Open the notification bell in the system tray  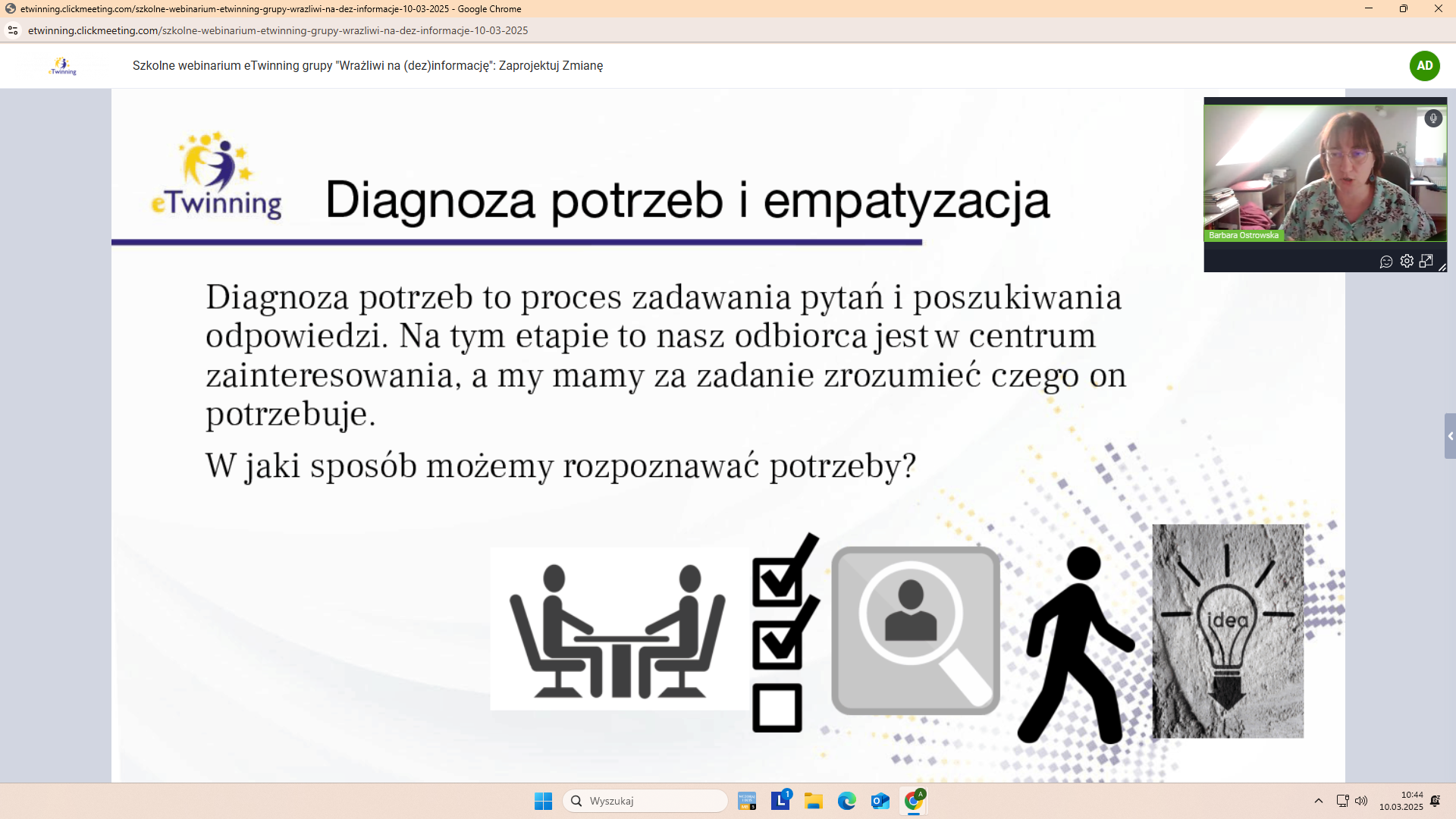point(1436,801)
